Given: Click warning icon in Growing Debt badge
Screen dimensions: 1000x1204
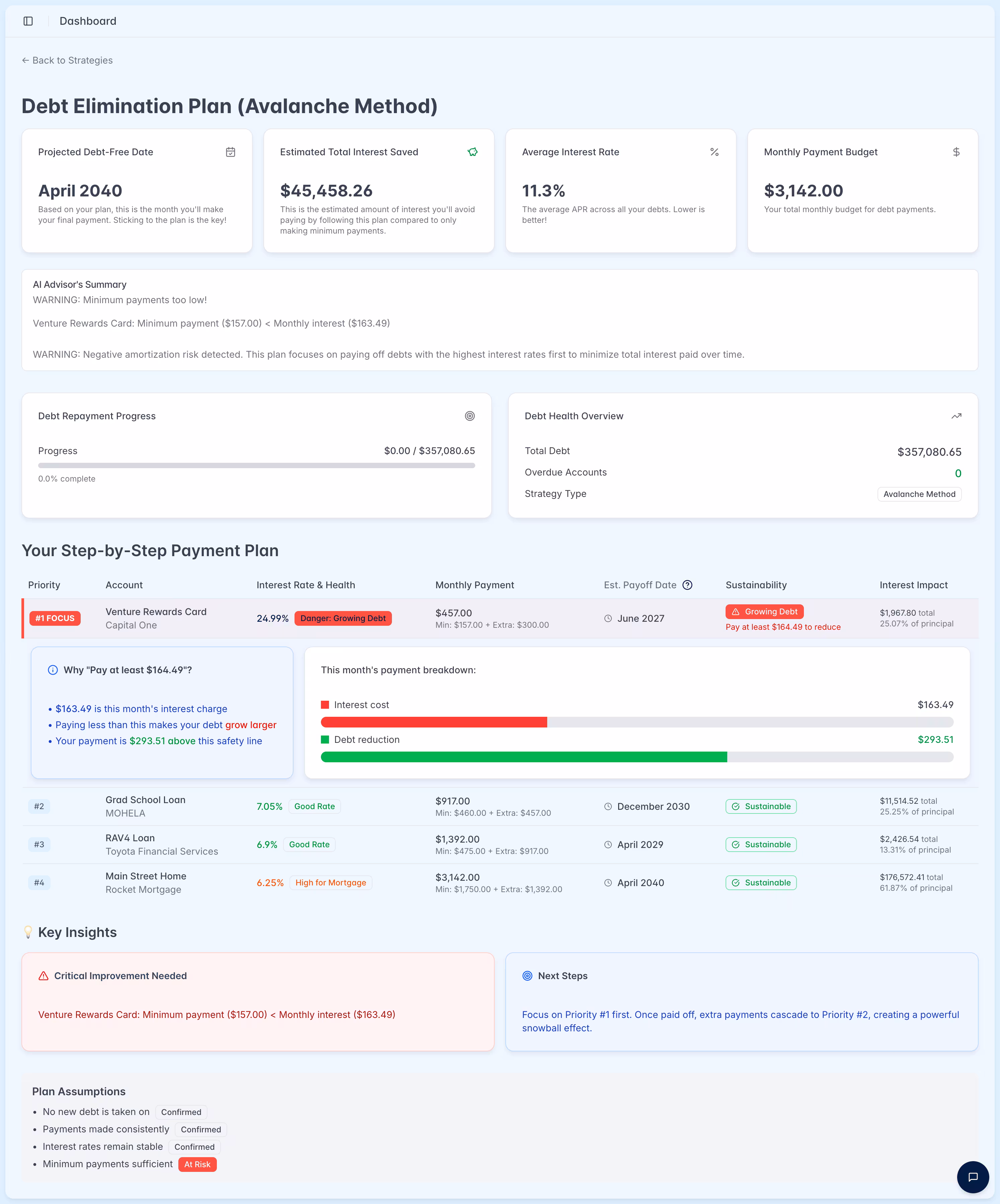Looking at the screenshot, I should [736, 612].
